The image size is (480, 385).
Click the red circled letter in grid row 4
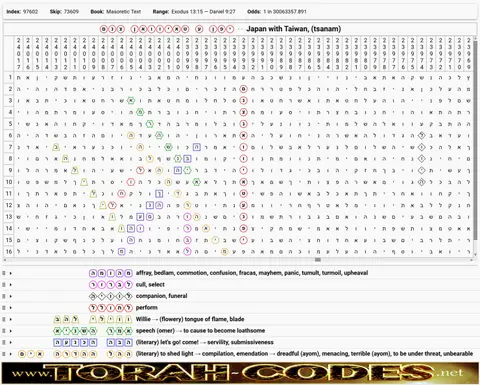243,112
